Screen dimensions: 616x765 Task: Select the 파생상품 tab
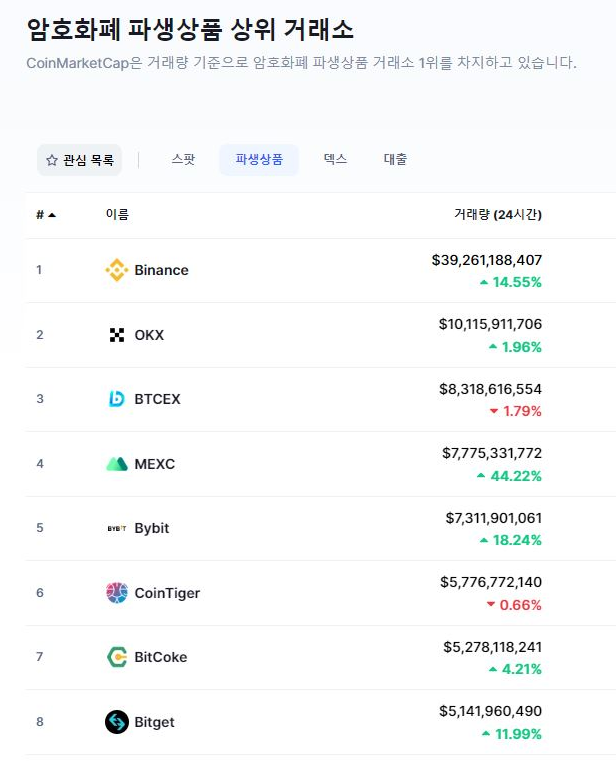click(x=259, y=160)
